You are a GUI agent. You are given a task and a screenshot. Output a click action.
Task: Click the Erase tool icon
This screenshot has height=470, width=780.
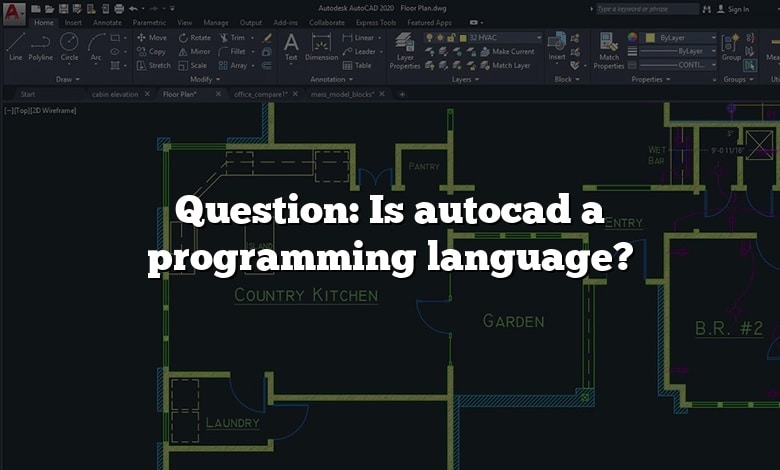[x=267, y=37]
